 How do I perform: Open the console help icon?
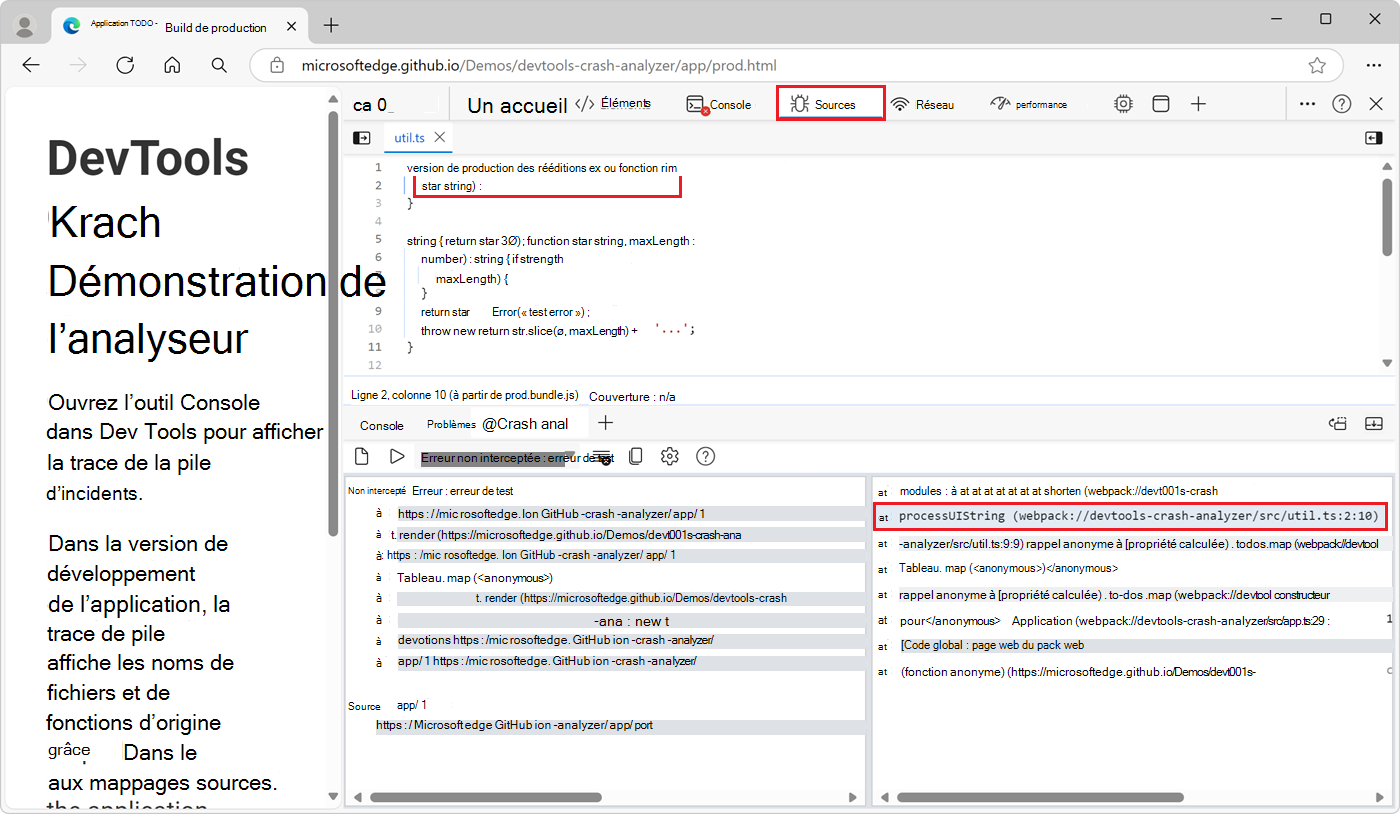[x=705, y=456]
